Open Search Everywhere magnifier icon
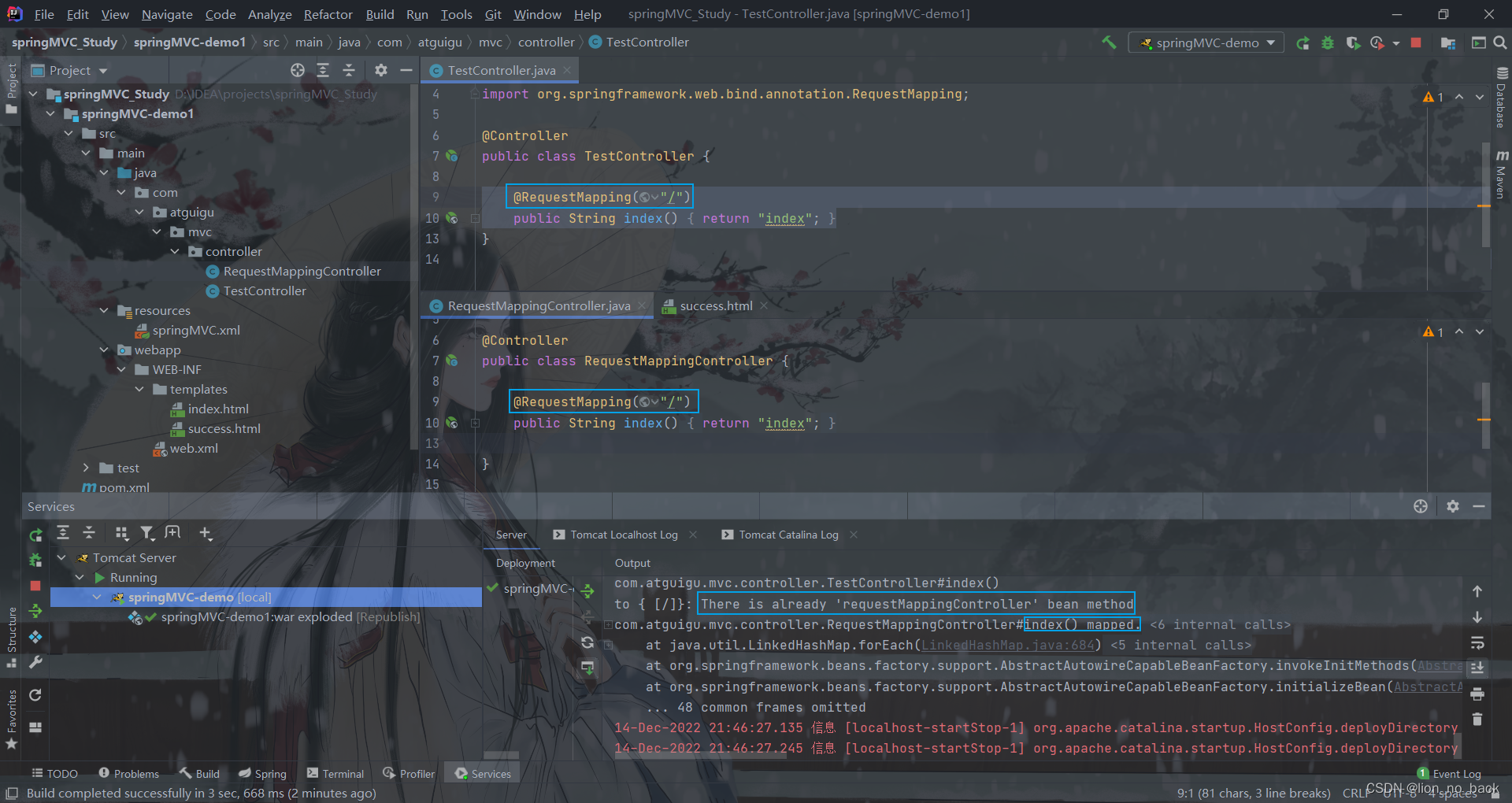The image size is (1512, 803). (1500, 43)
